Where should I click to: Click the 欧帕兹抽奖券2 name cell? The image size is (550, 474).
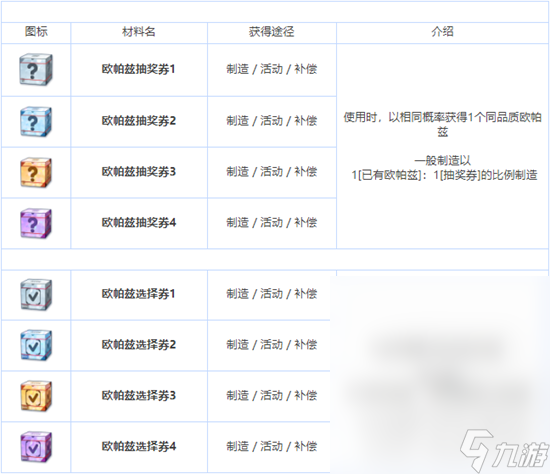(x=139, y=121)
